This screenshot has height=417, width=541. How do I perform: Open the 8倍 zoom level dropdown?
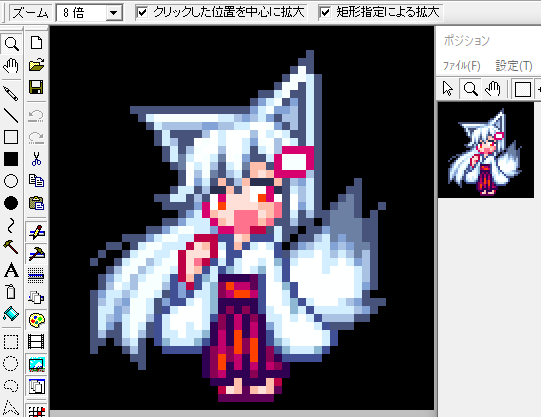[x=114, y=13]
